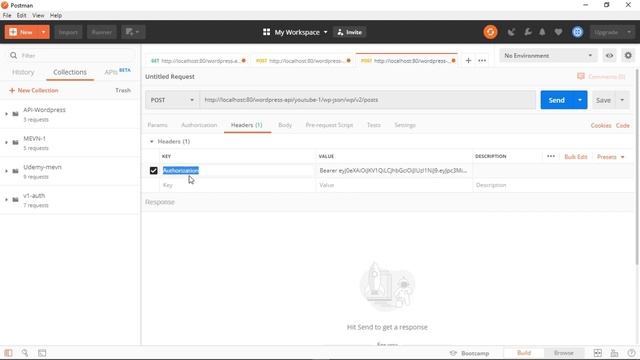The height and width of the screenshot is (360, 640).
Task: Click the Save button
Action: 603,100
